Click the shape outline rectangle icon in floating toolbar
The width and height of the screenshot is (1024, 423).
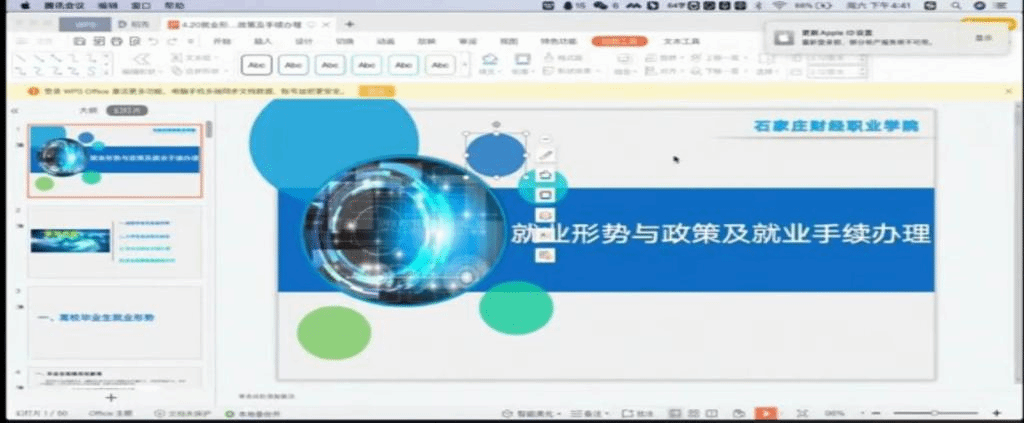pos(545,195)
